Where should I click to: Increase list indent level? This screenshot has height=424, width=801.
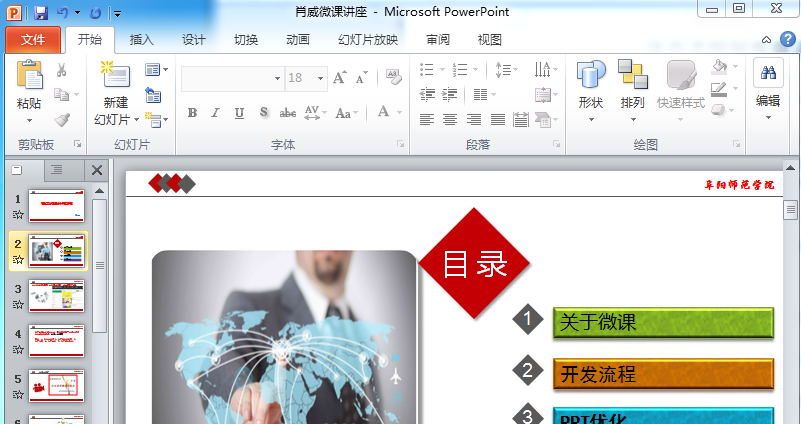[x=450, y=95]
